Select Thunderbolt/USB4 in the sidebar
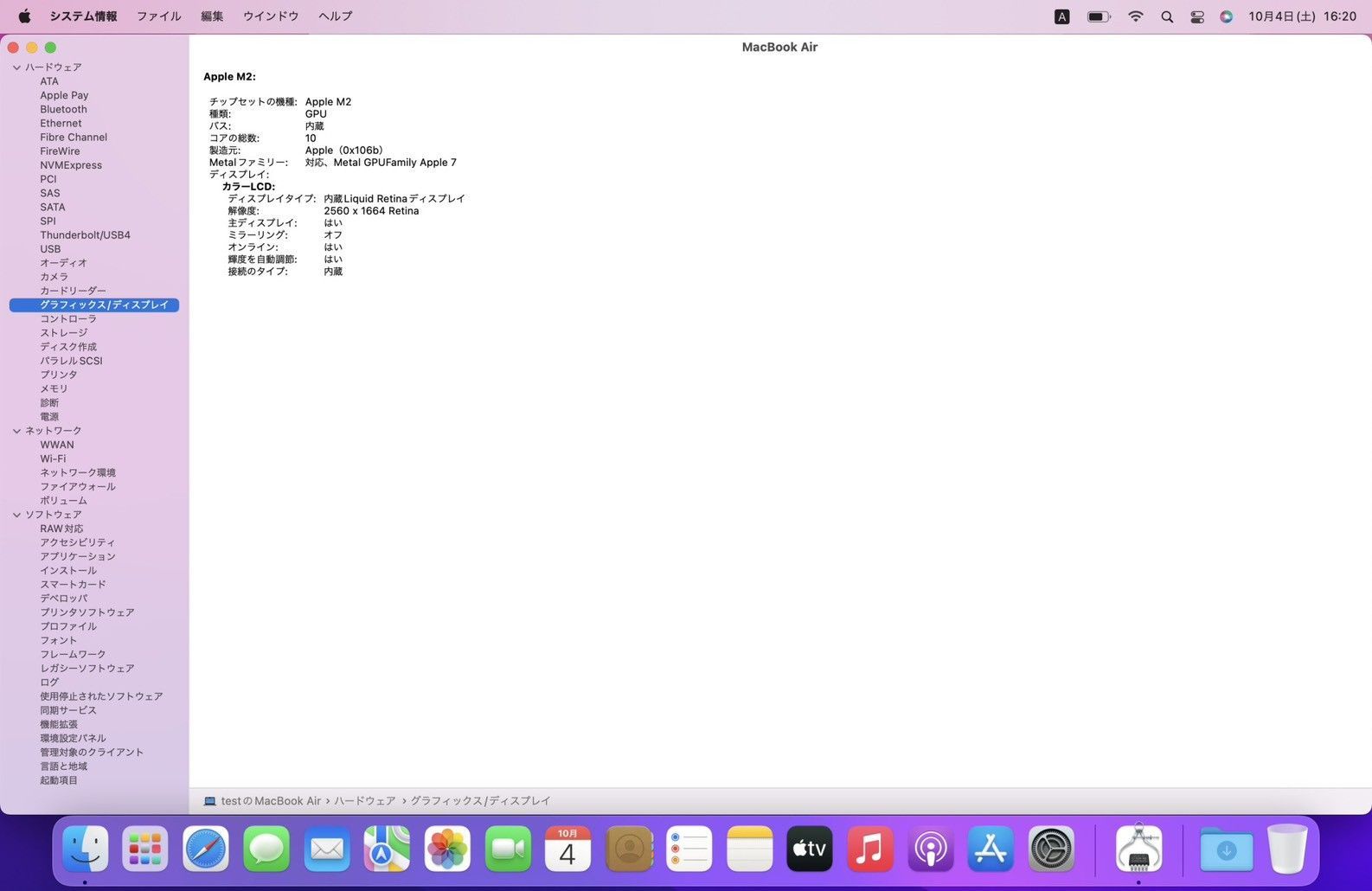Image resolution: width=1372 pixels, height=891 pixels. click(x=85, y=235)
